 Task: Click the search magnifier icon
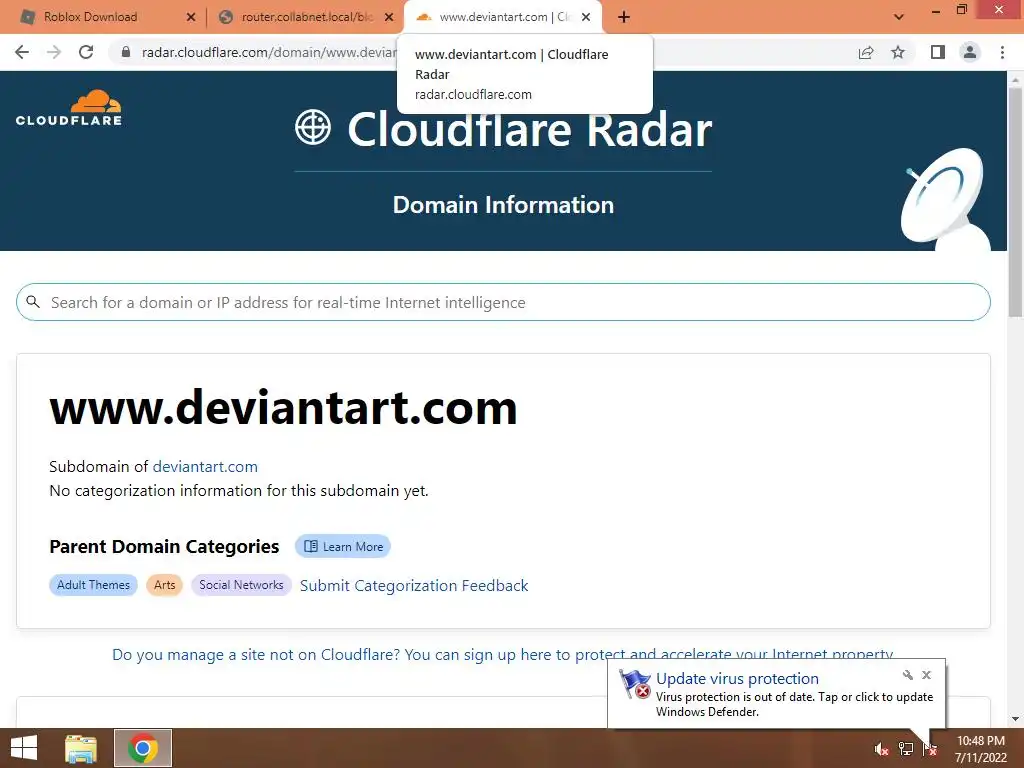coord(33,302)
